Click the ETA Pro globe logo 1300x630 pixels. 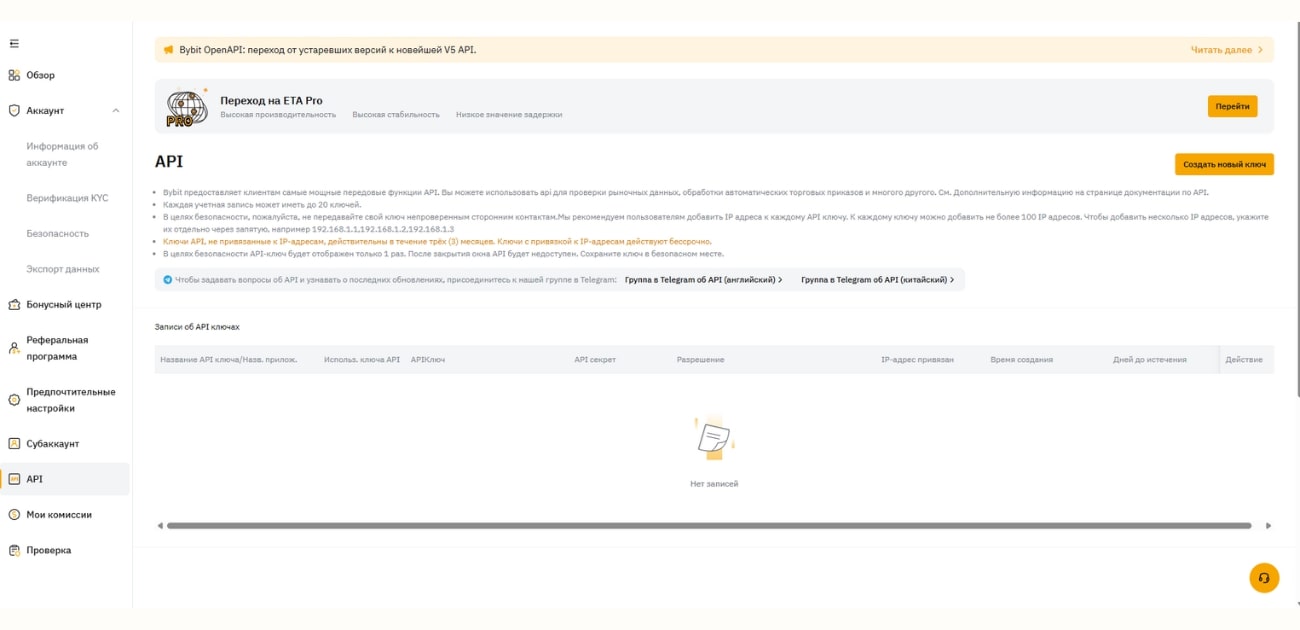pos(186,108)
